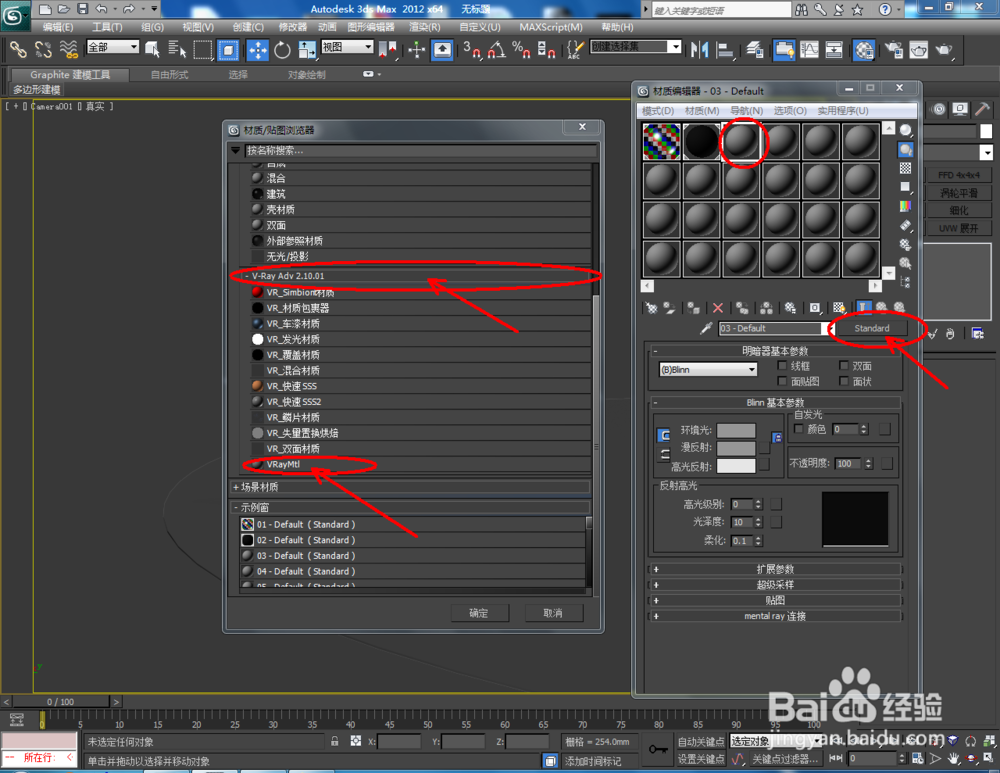Viewport: 1000px width, 773px height.
Task: Select the Rotate tool in main toolbar
Action: [282, 50]
